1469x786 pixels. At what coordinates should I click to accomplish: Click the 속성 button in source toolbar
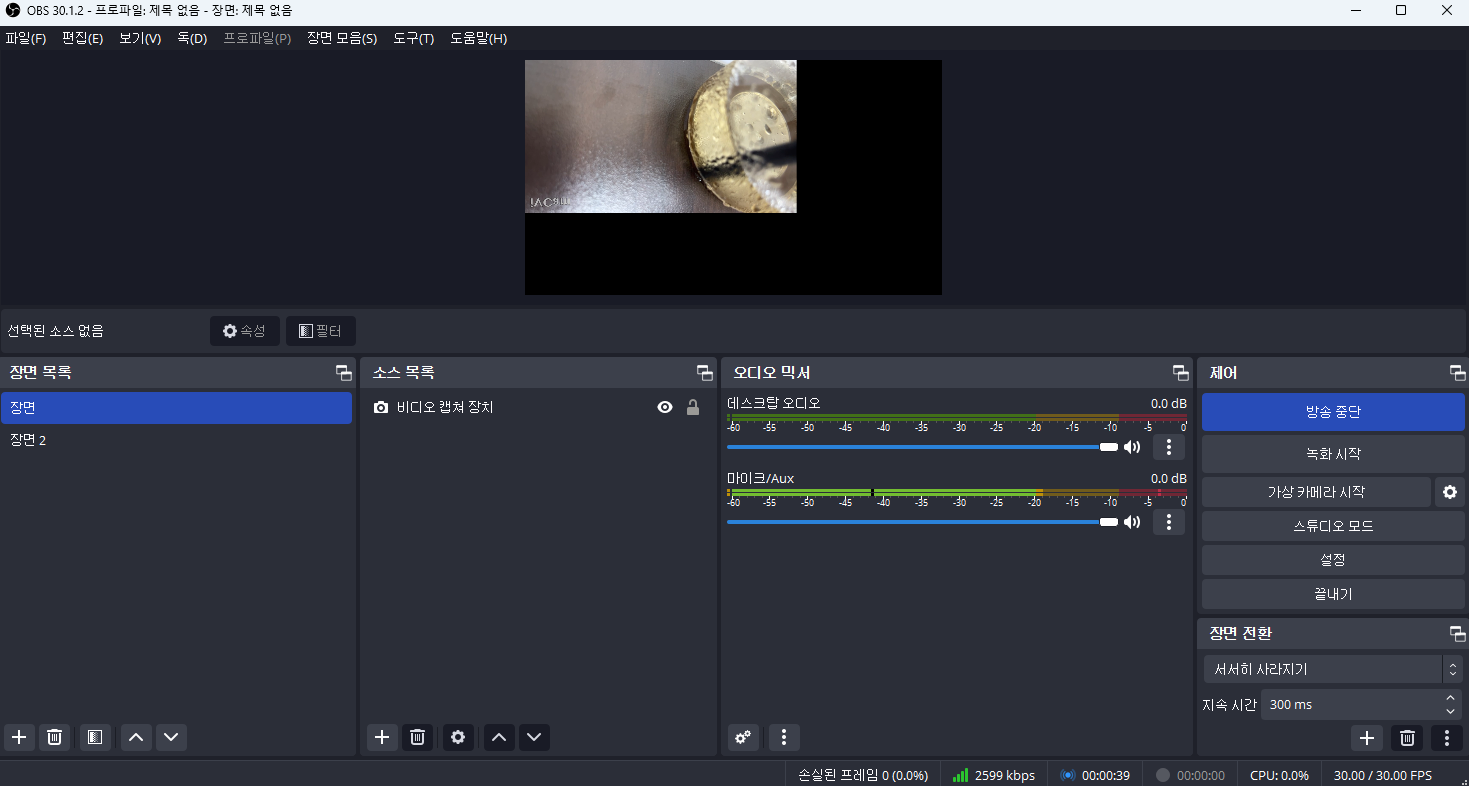point(245,331)
